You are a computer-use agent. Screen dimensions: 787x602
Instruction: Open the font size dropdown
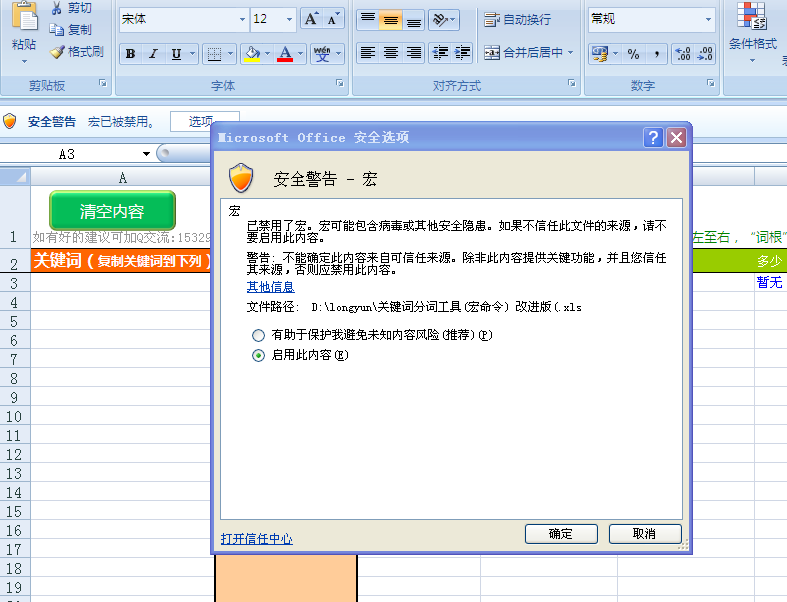pos(290,19)
